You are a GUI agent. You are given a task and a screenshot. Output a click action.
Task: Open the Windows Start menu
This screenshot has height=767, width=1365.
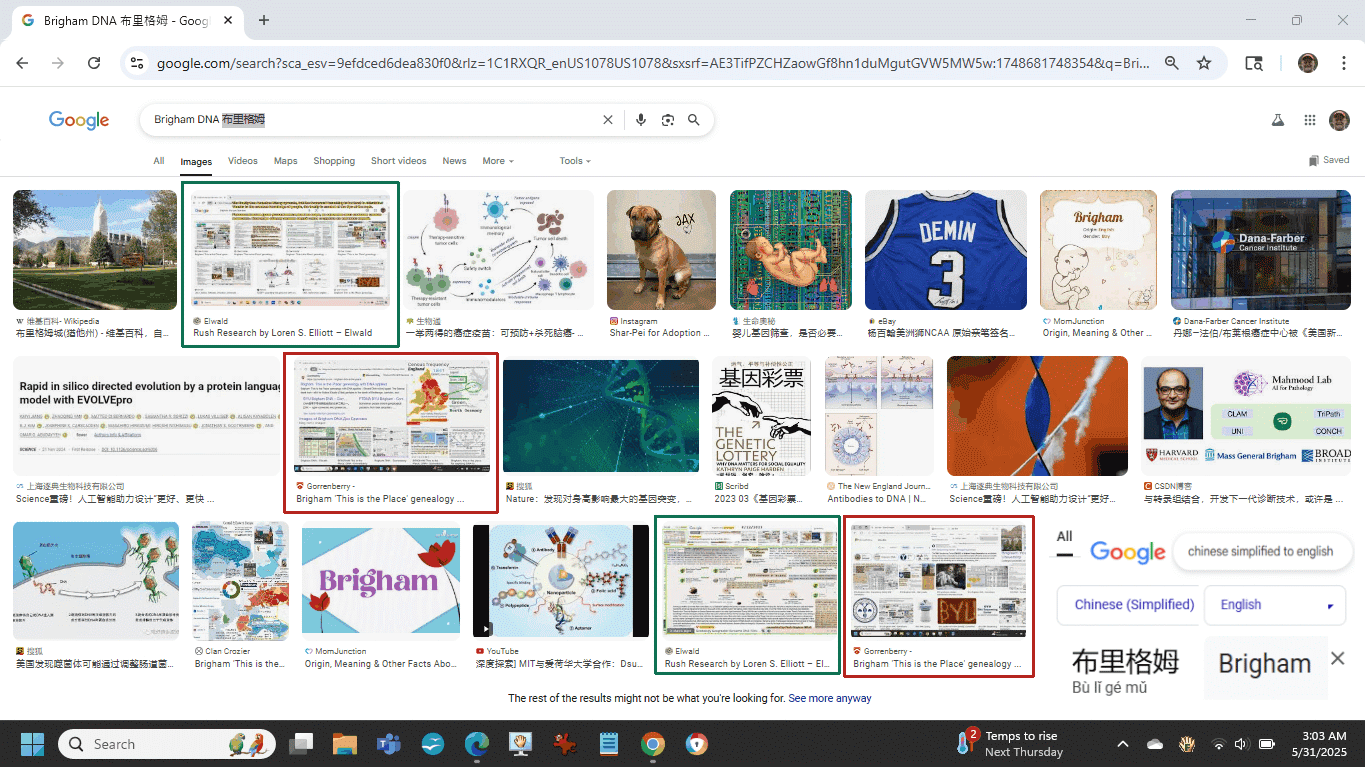tap(32, 744)
